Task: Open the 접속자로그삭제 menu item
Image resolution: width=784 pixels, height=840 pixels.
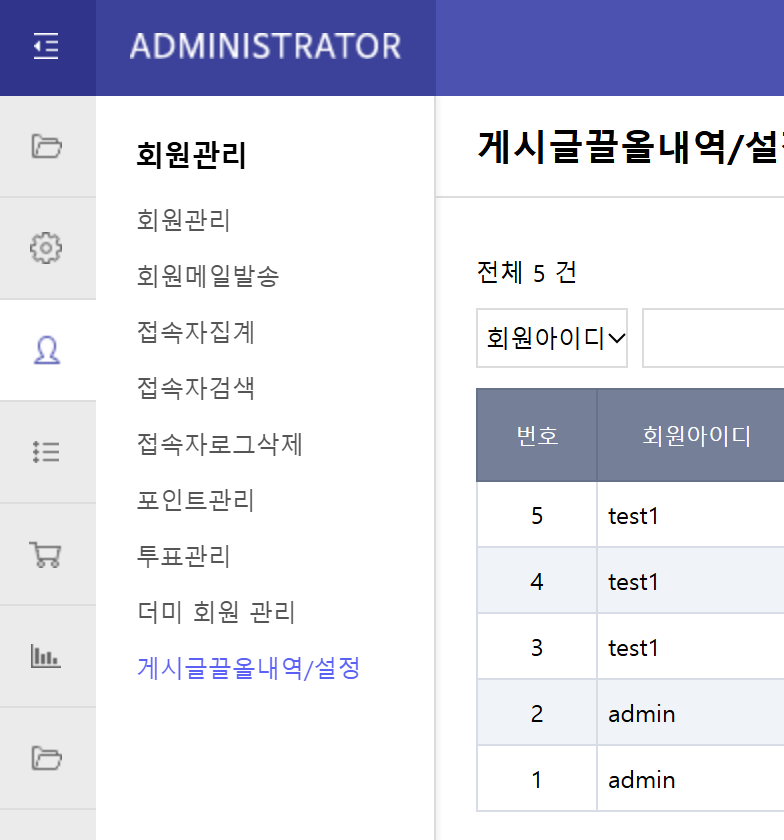Action: click(x=220, y=444)
